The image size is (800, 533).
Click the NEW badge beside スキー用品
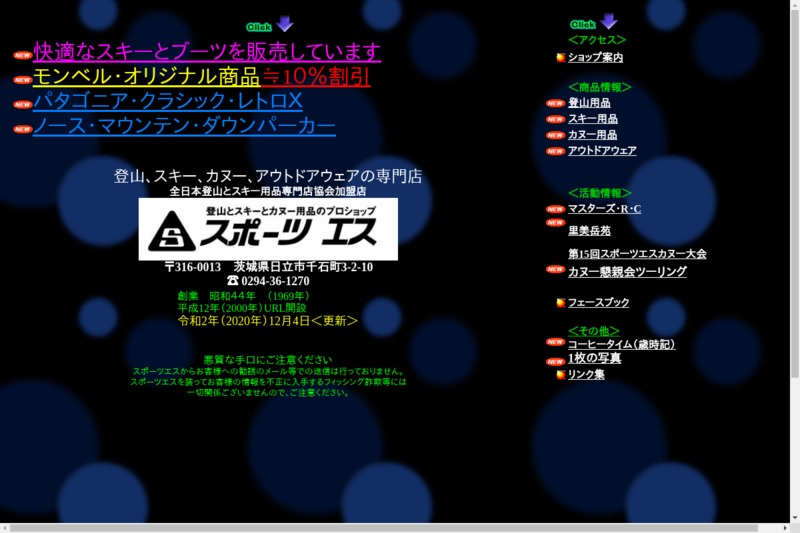[555, 119]
